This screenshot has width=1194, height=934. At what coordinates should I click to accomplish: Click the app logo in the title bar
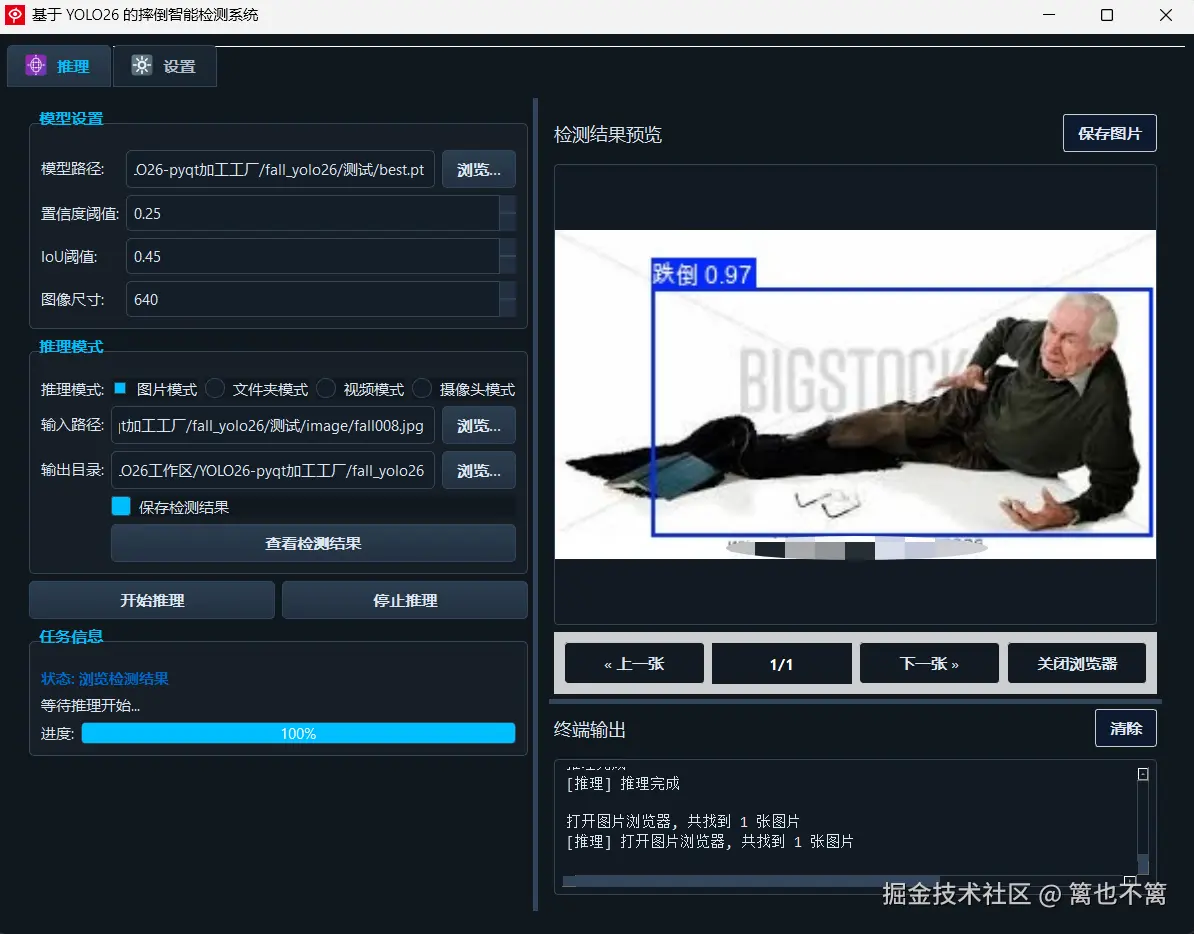(14, 15)
